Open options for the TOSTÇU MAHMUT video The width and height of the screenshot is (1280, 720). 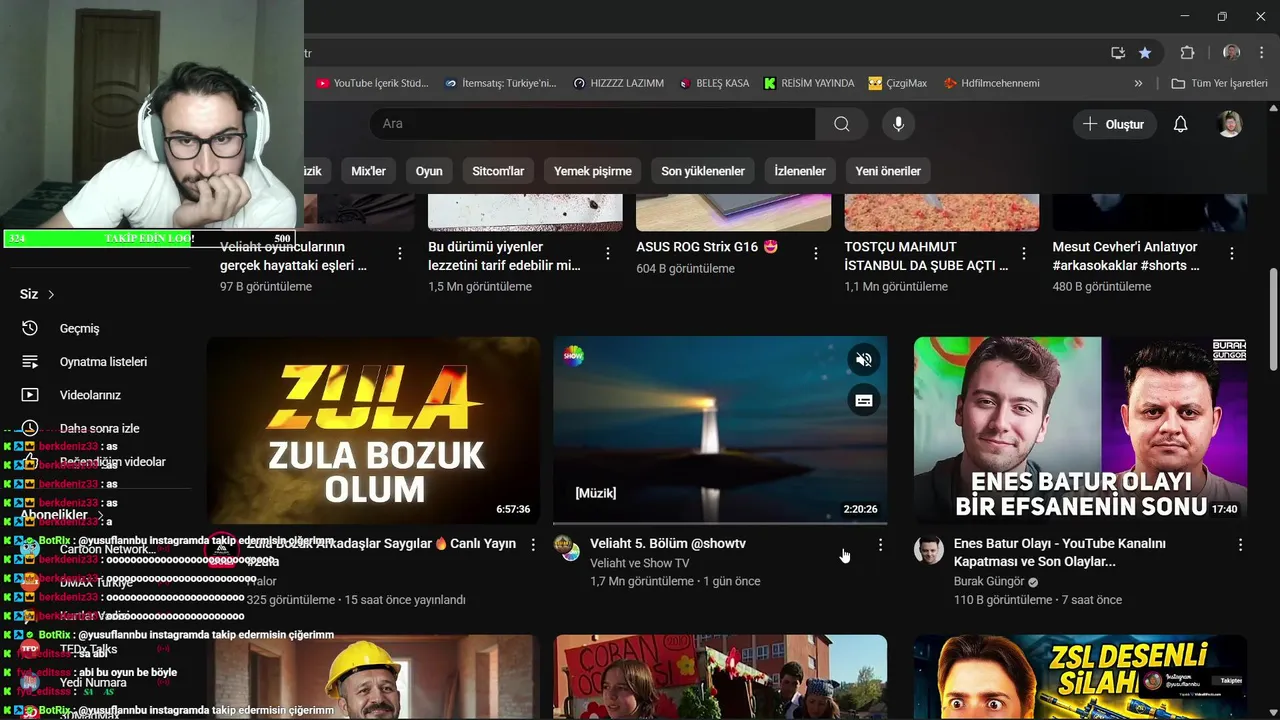tap(1024, 254)
